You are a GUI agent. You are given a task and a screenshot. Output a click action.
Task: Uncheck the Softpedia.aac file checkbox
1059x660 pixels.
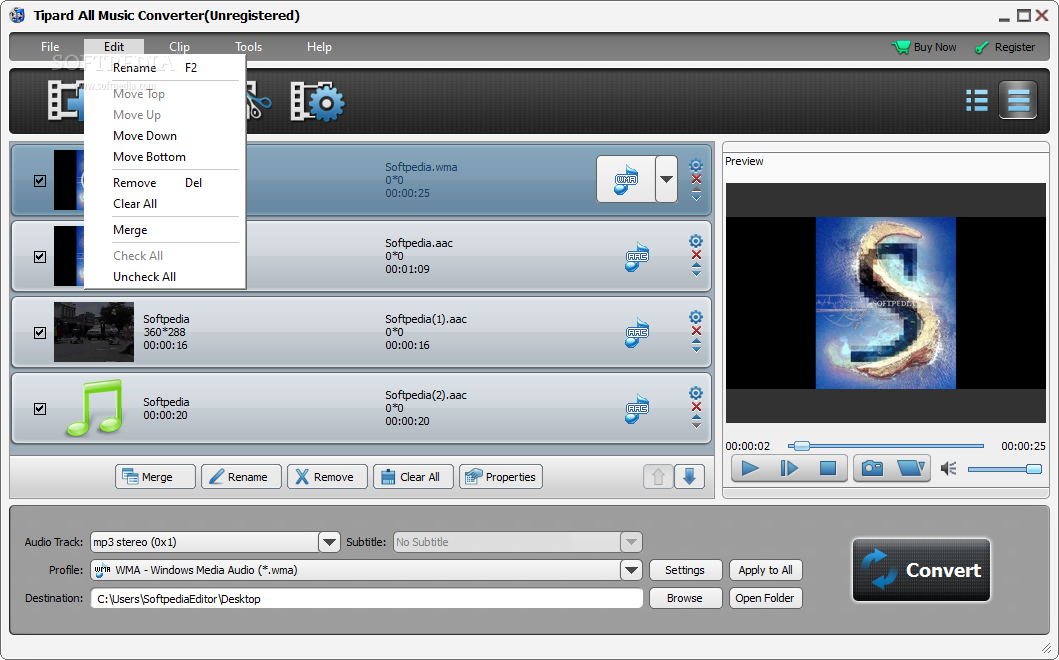40,257
